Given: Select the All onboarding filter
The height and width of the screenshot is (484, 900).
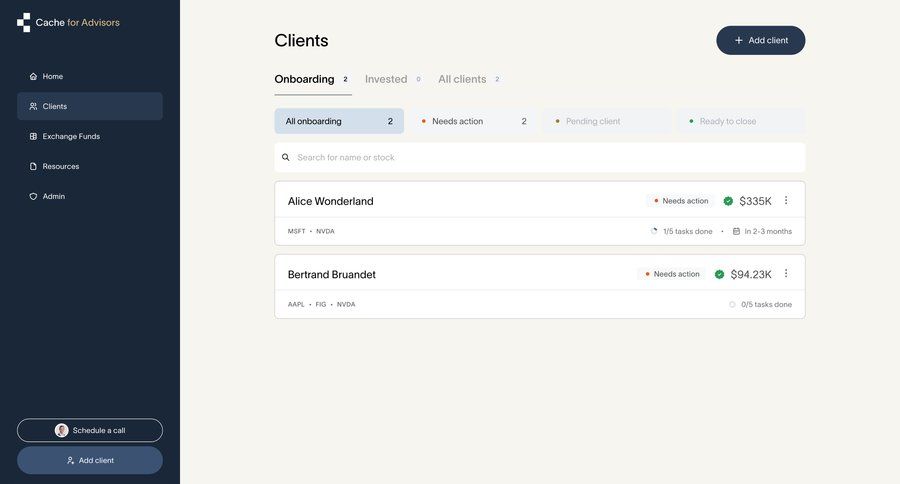Looking at the screenshot, I should pos(339,121).
